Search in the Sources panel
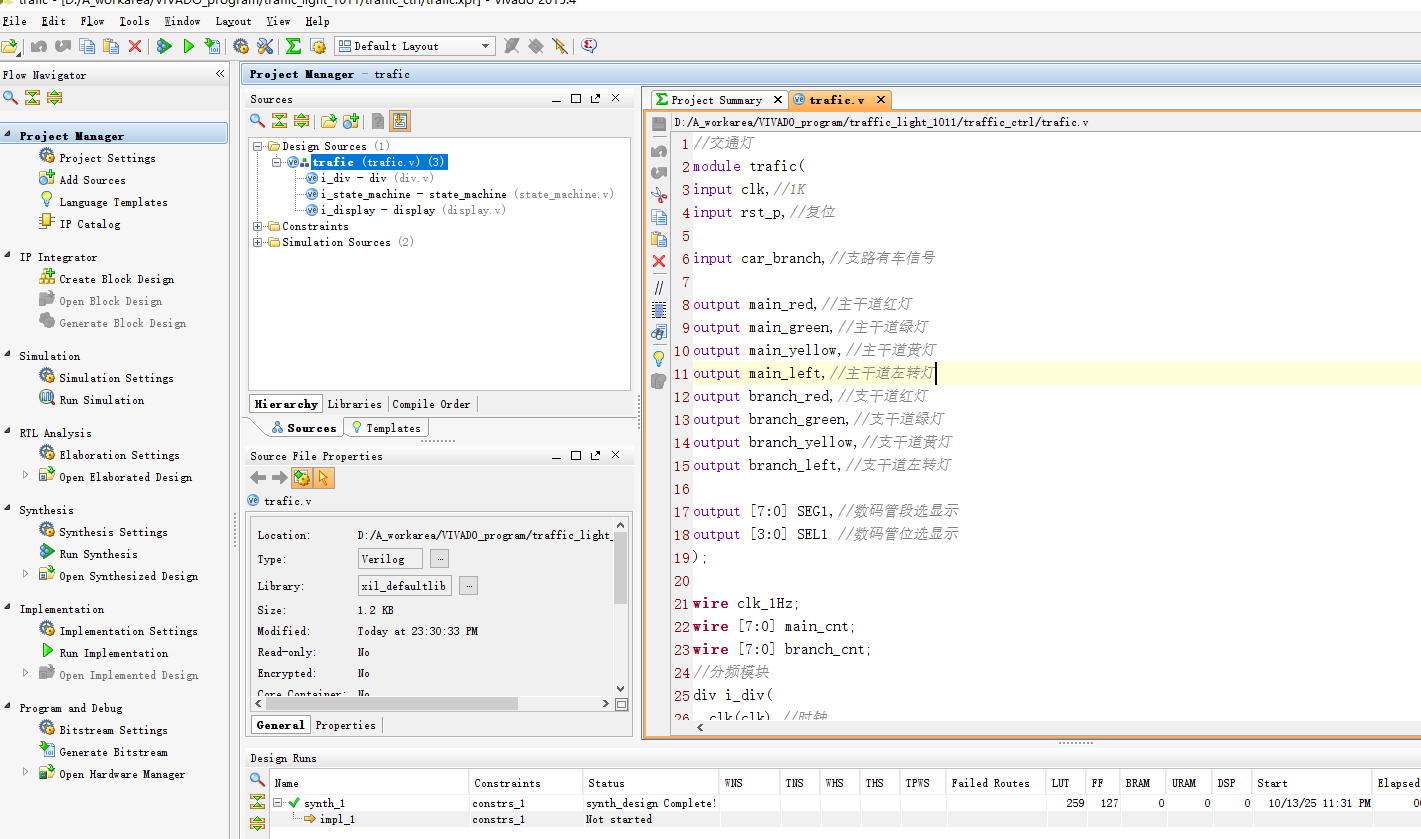The width and height of the screenshot is (1421, 839). [258, 121]
